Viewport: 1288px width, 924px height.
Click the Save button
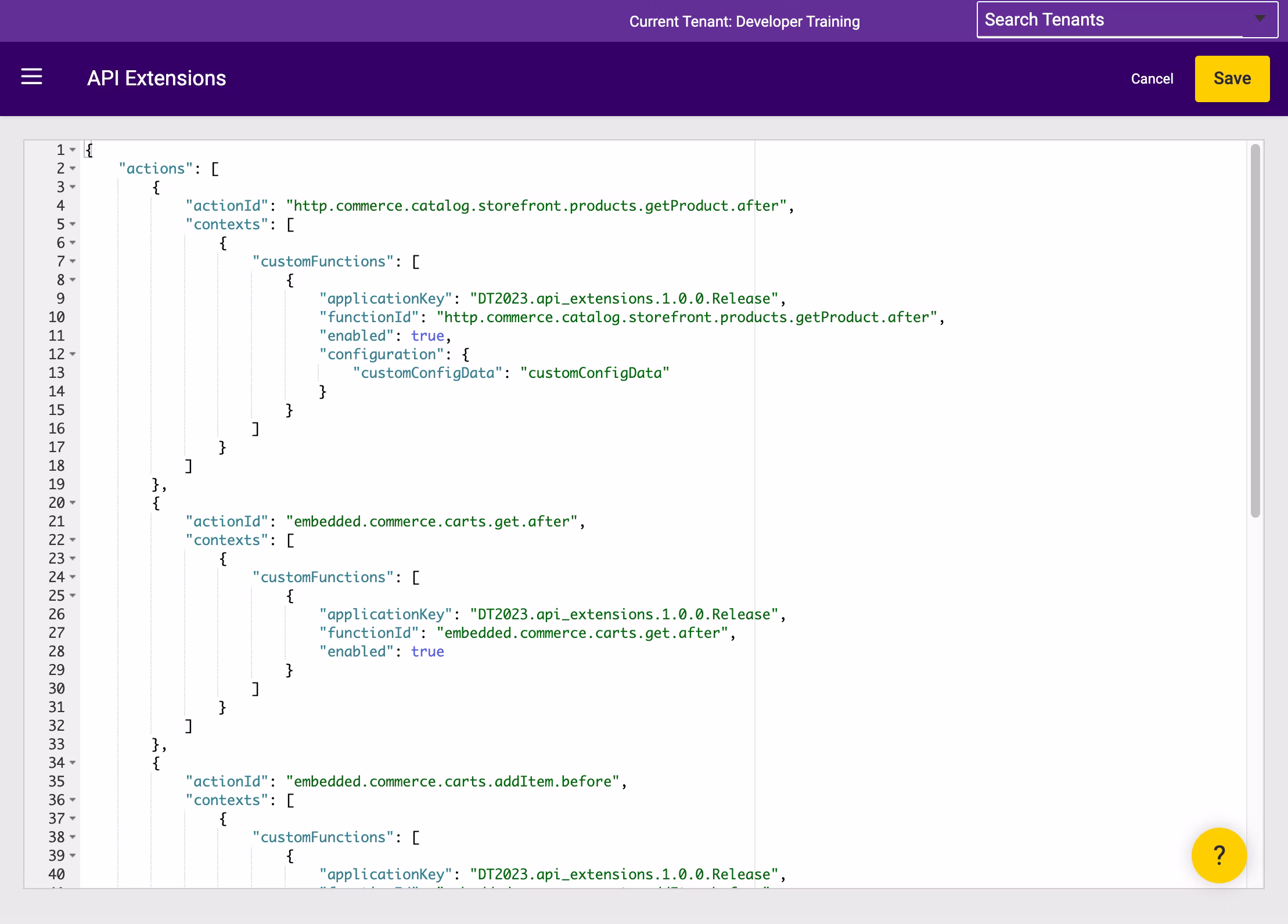pyautogui.click(x=1232, y=79)
